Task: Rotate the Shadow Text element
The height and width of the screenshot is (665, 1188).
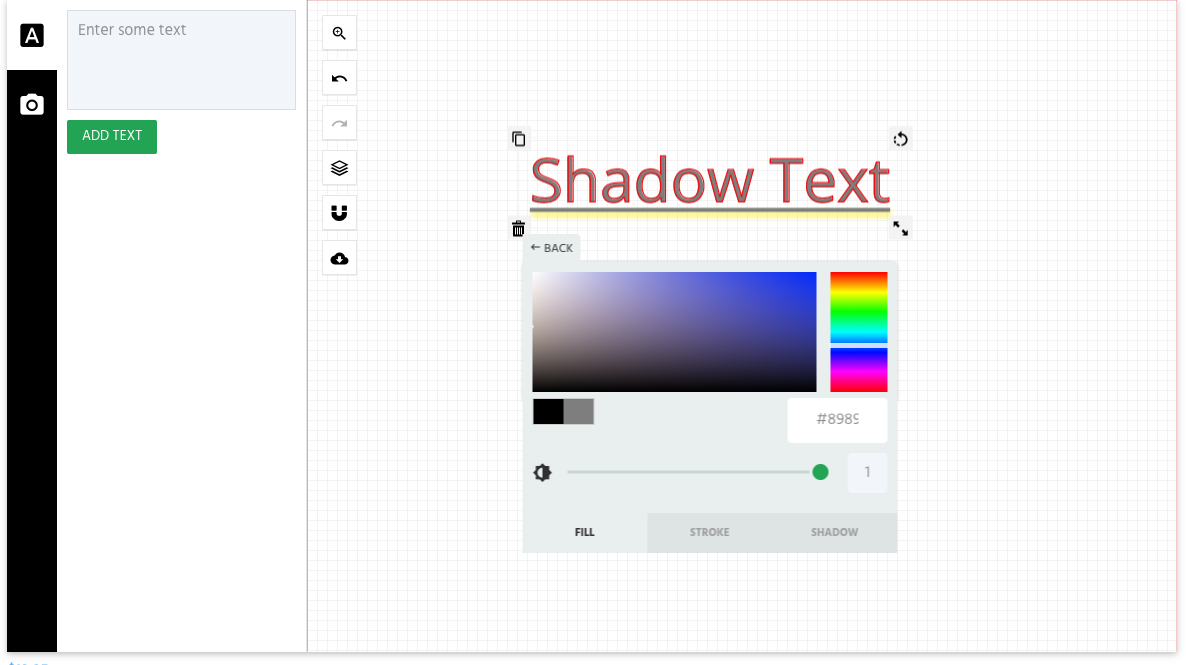Action: 900,138
